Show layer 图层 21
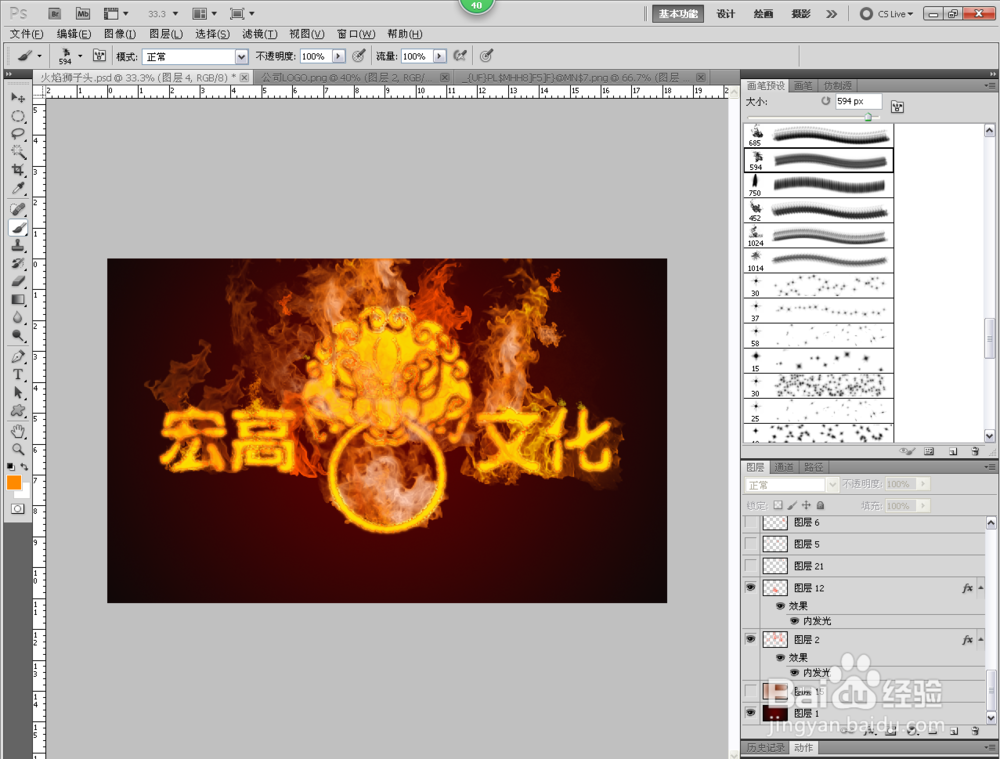Image resolution: width=1000 pixels, height=759 pixels. point(750,565)
